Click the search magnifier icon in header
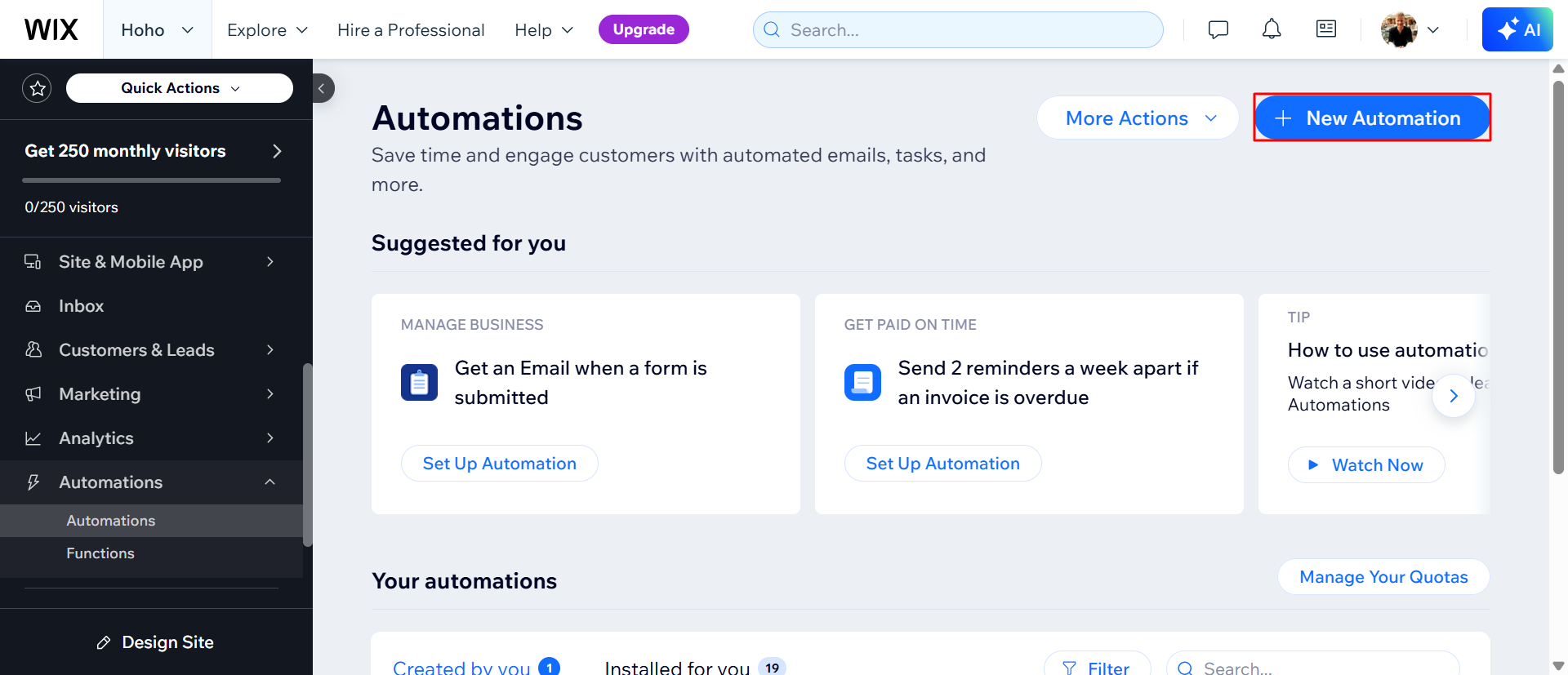The width and height of the screenshot is (1568, 675). [772, 30]
